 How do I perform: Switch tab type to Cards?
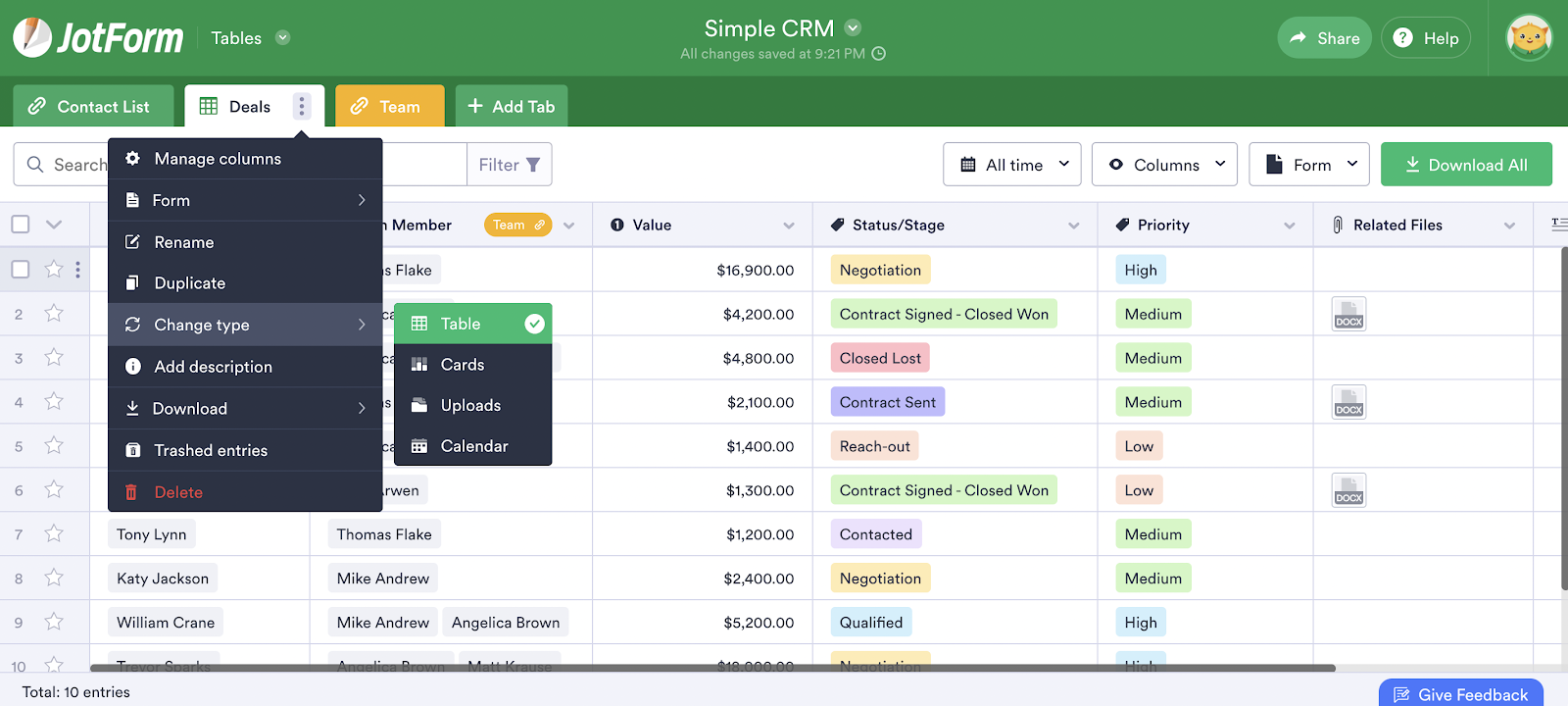[x=473, y=365]
